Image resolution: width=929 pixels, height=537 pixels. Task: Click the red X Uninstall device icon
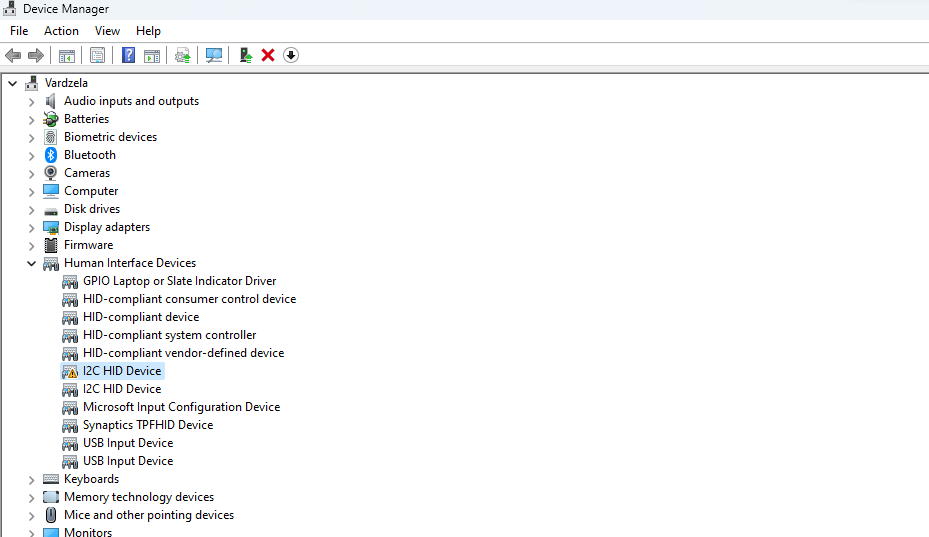[268, 56]
